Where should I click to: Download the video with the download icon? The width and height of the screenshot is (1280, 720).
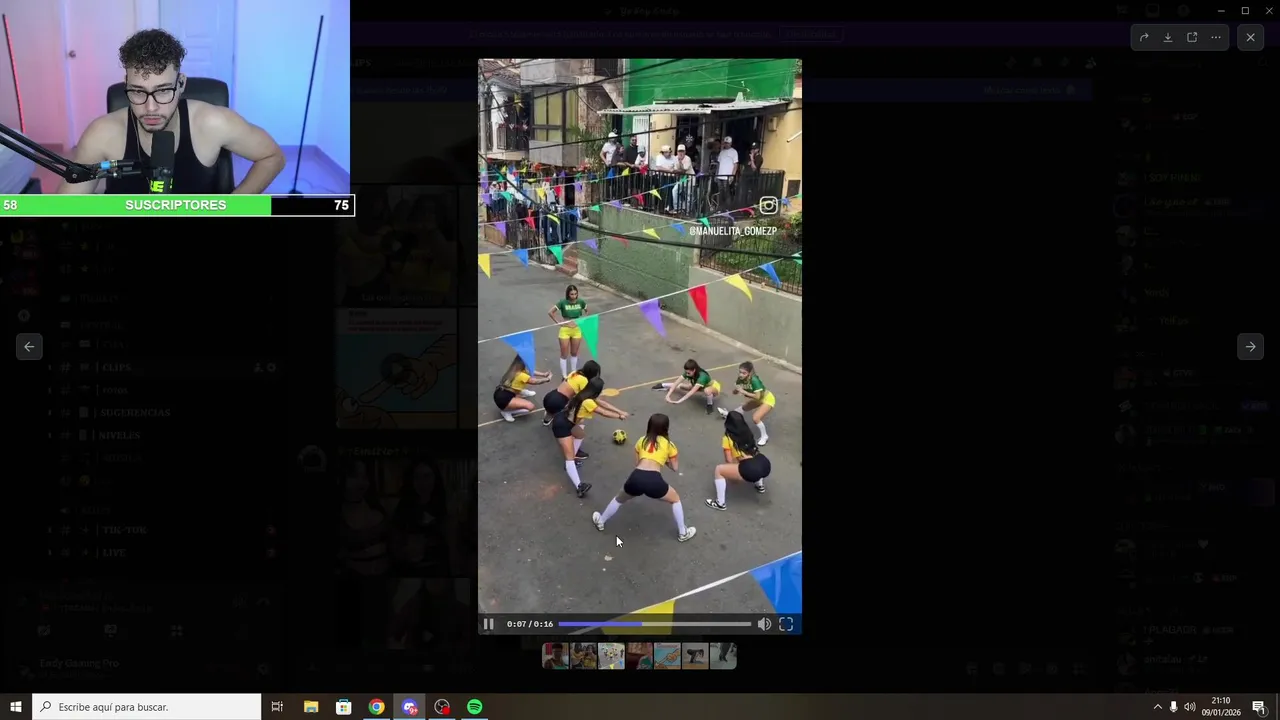tap(1167, 37)
